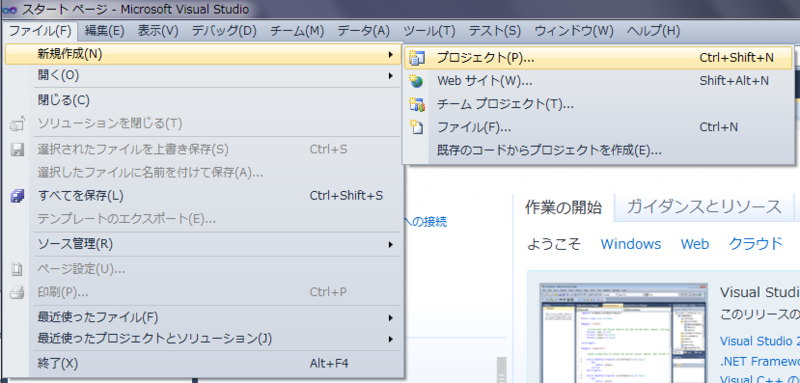
Task: Click the team project icon beside チーム プロジェクト(T)
Action: pyautogui.click(x=417, y=105)
